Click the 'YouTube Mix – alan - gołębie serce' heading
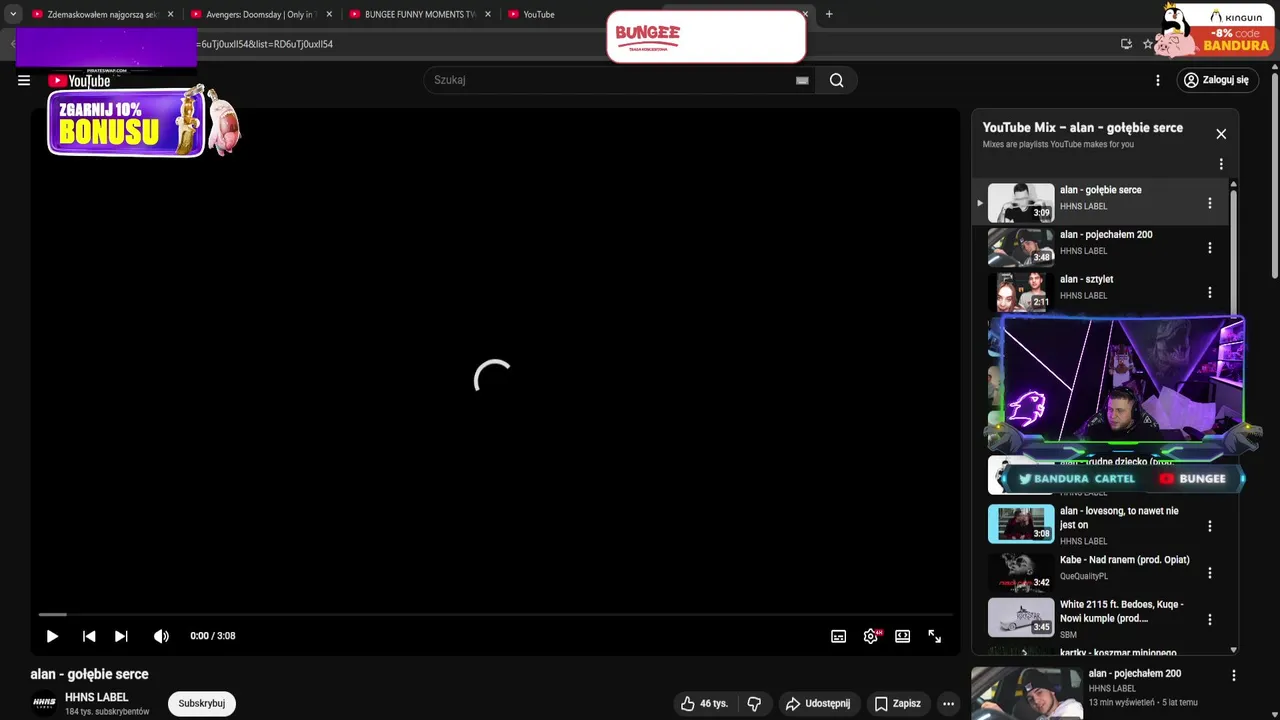 1082,128
